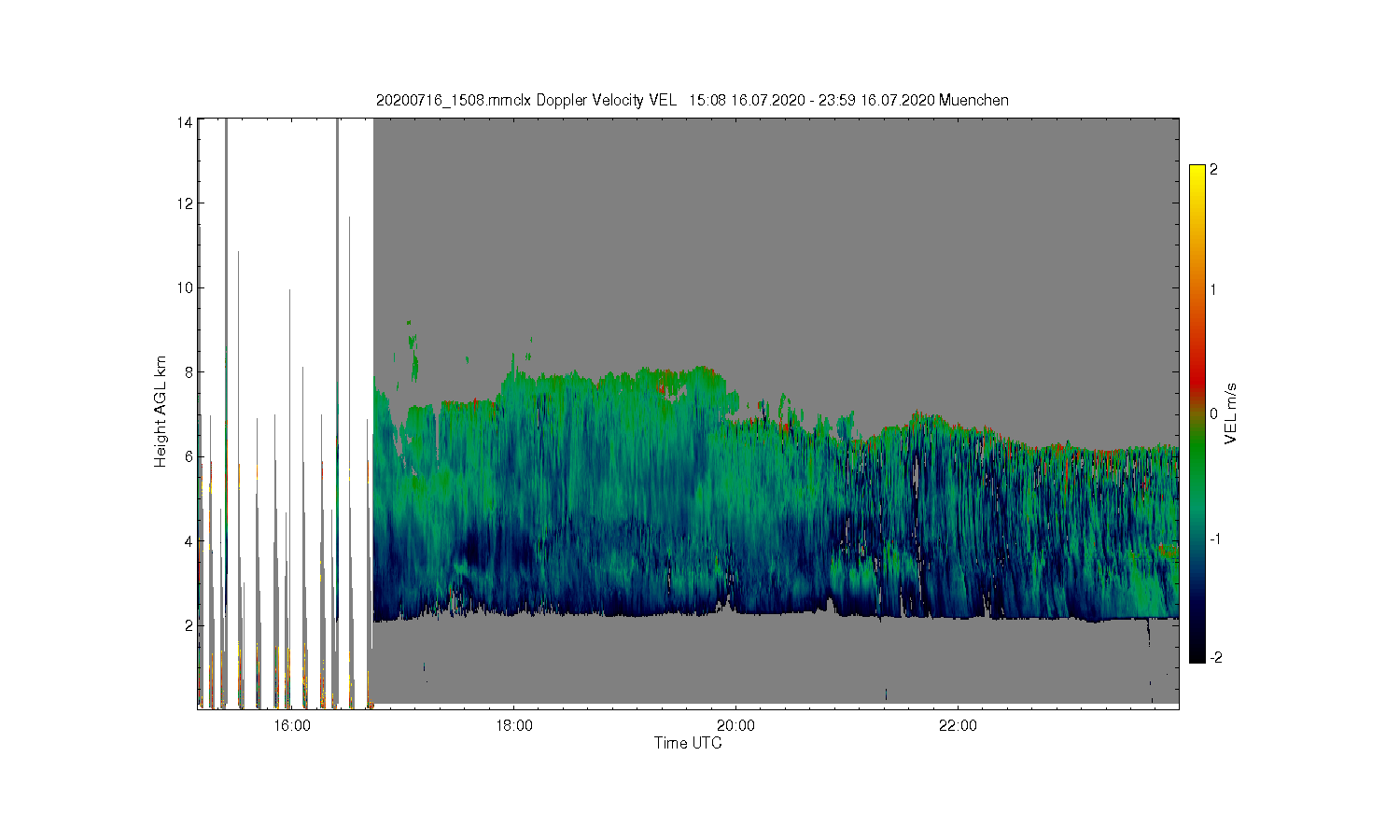Select the Height AGL km axis title
This screenshot has width=1400, height=840.
161,412
